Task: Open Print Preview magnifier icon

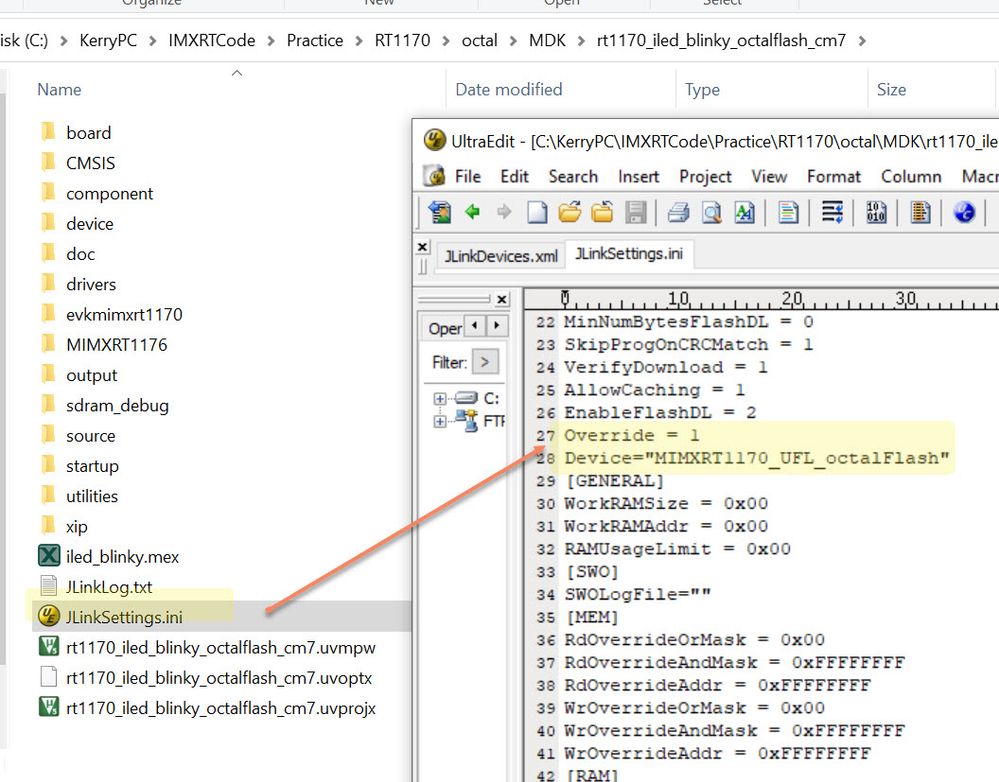Action: 711,212
